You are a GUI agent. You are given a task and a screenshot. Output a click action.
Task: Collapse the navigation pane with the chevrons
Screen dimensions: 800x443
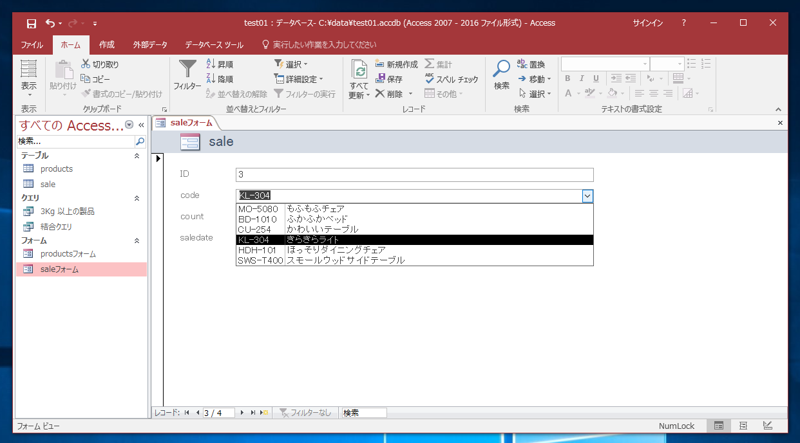(x=141, y=125)
